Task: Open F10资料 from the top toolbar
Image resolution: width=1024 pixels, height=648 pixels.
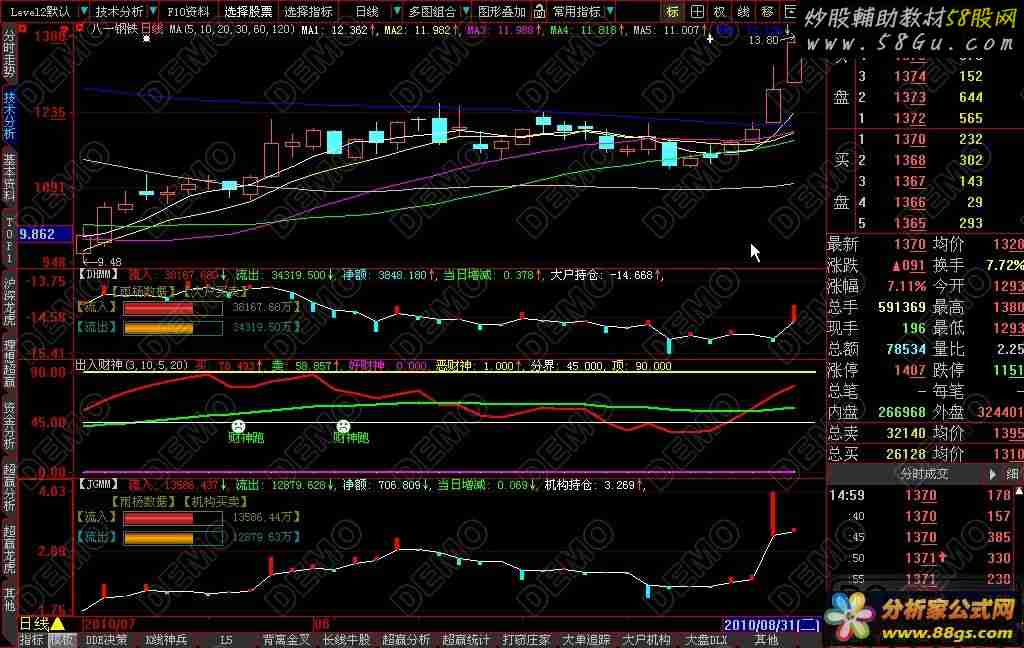Action: click(x=188, y=12)
